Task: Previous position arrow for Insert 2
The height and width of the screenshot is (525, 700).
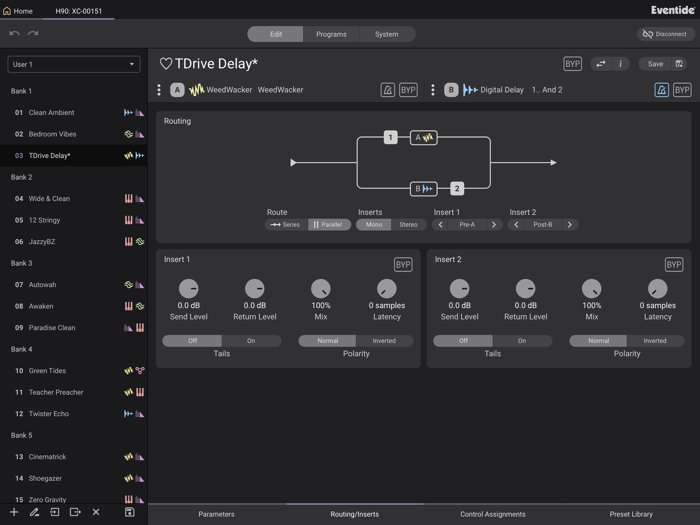Action: click(x=517, y=225)
